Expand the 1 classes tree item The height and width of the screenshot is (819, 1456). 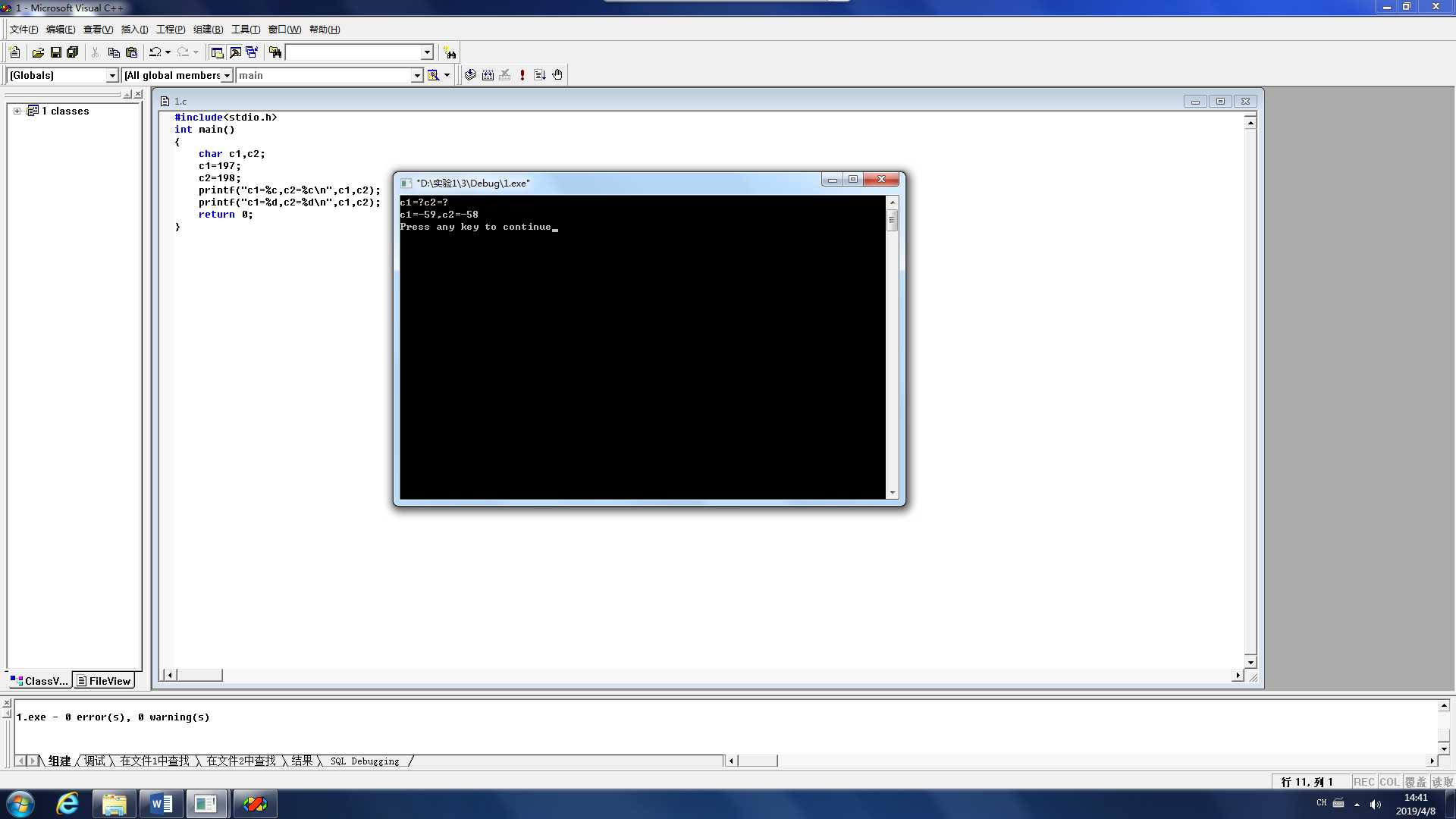tap(16, 110)
